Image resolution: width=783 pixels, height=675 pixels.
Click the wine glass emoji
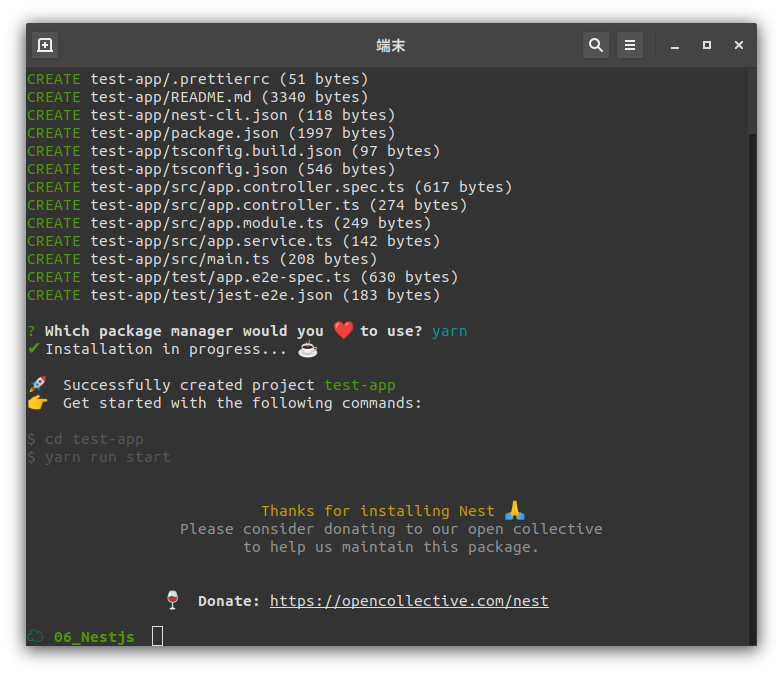coord(172,600)
